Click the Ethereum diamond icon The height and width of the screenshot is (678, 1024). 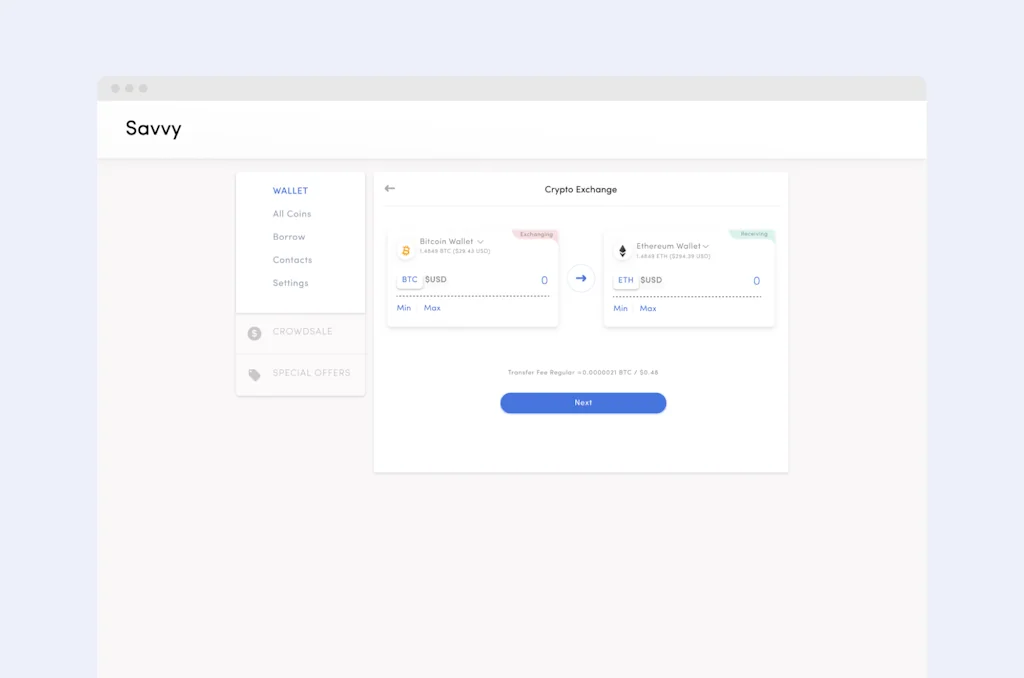(x=622, y=251)
